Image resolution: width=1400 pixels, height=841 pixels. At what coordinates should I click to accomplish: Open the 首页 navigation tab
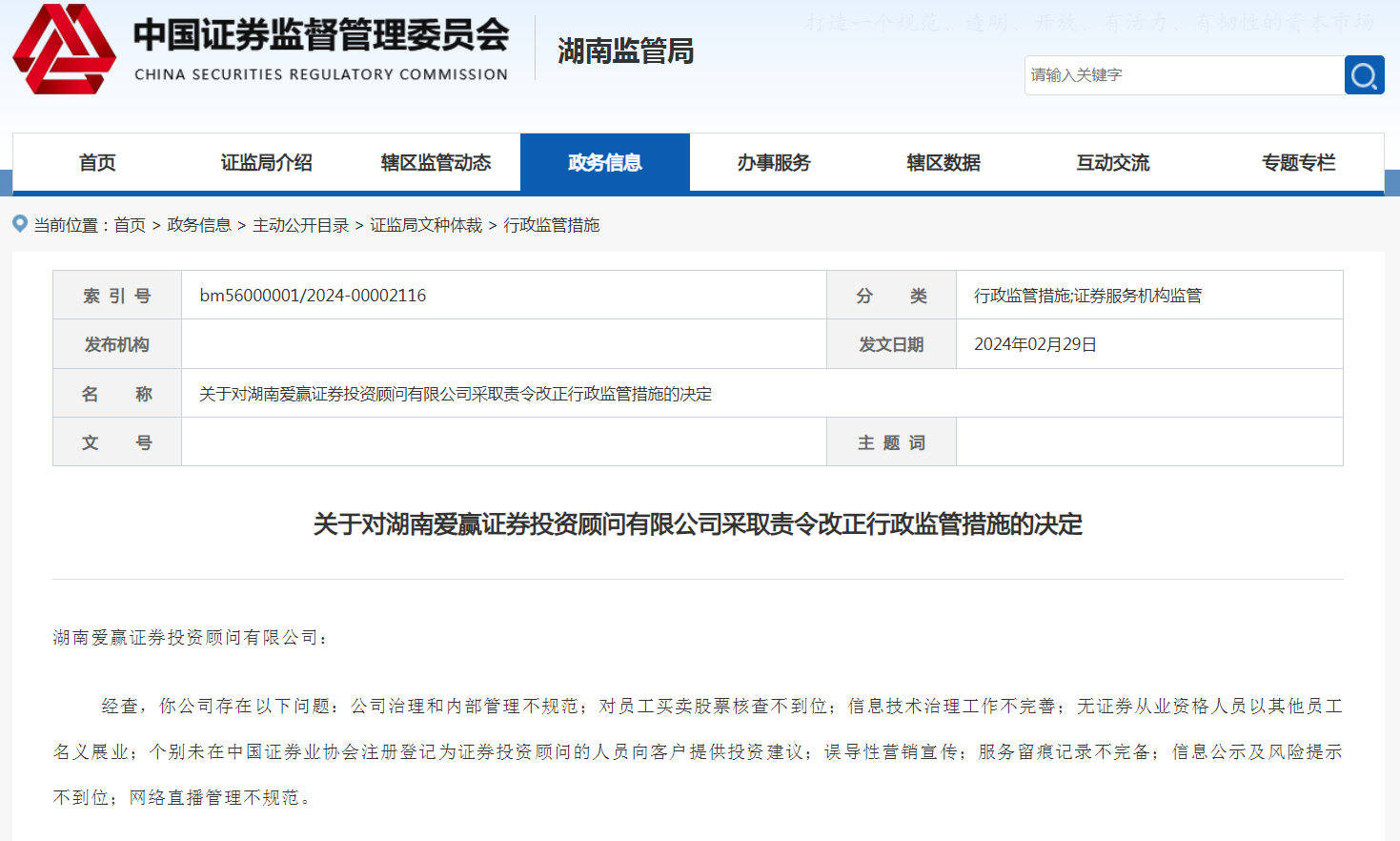click(97, 163)
